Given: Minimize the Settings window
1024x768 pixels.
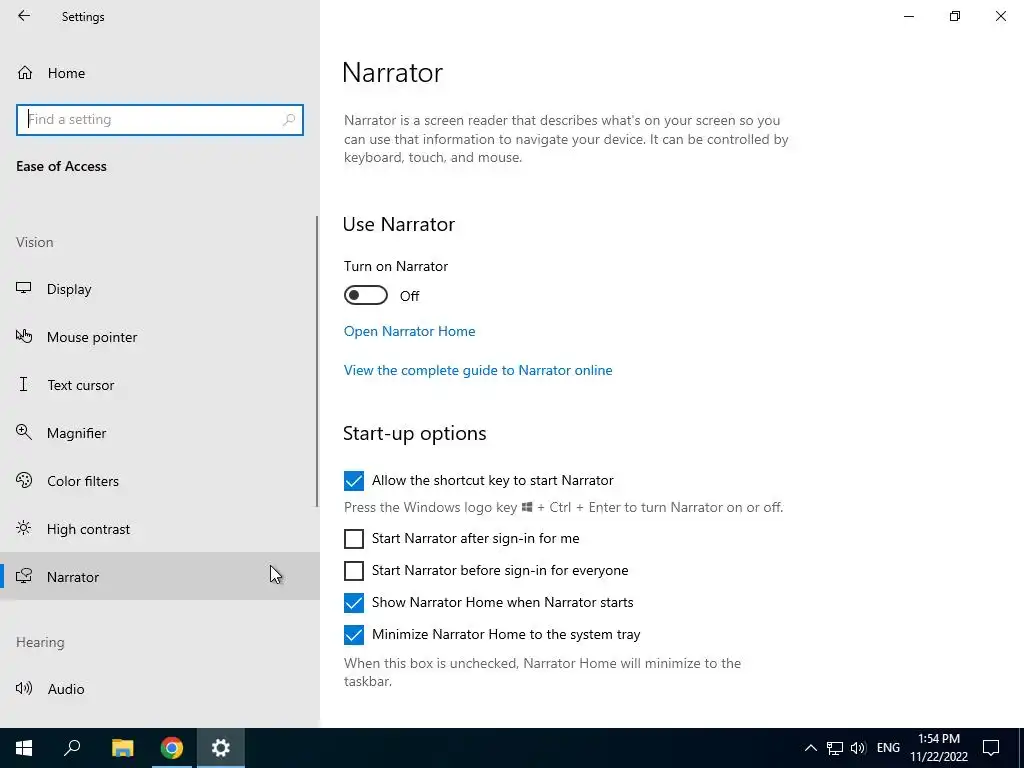Looking at the screenshot, I should click(x=909, y=16).
